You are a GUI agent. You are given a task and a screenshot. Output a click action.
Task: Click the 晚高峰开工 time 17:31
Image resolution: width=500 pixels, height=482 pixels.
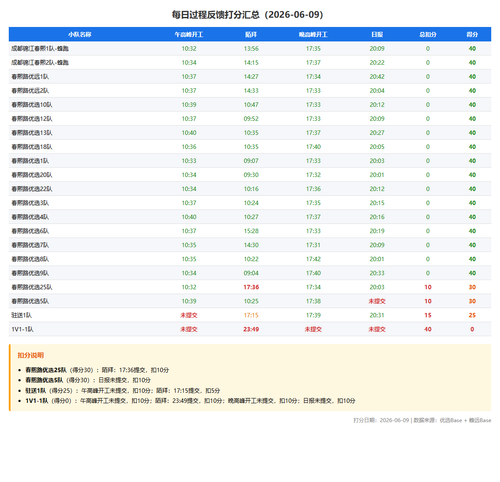(x=313, y=245)
